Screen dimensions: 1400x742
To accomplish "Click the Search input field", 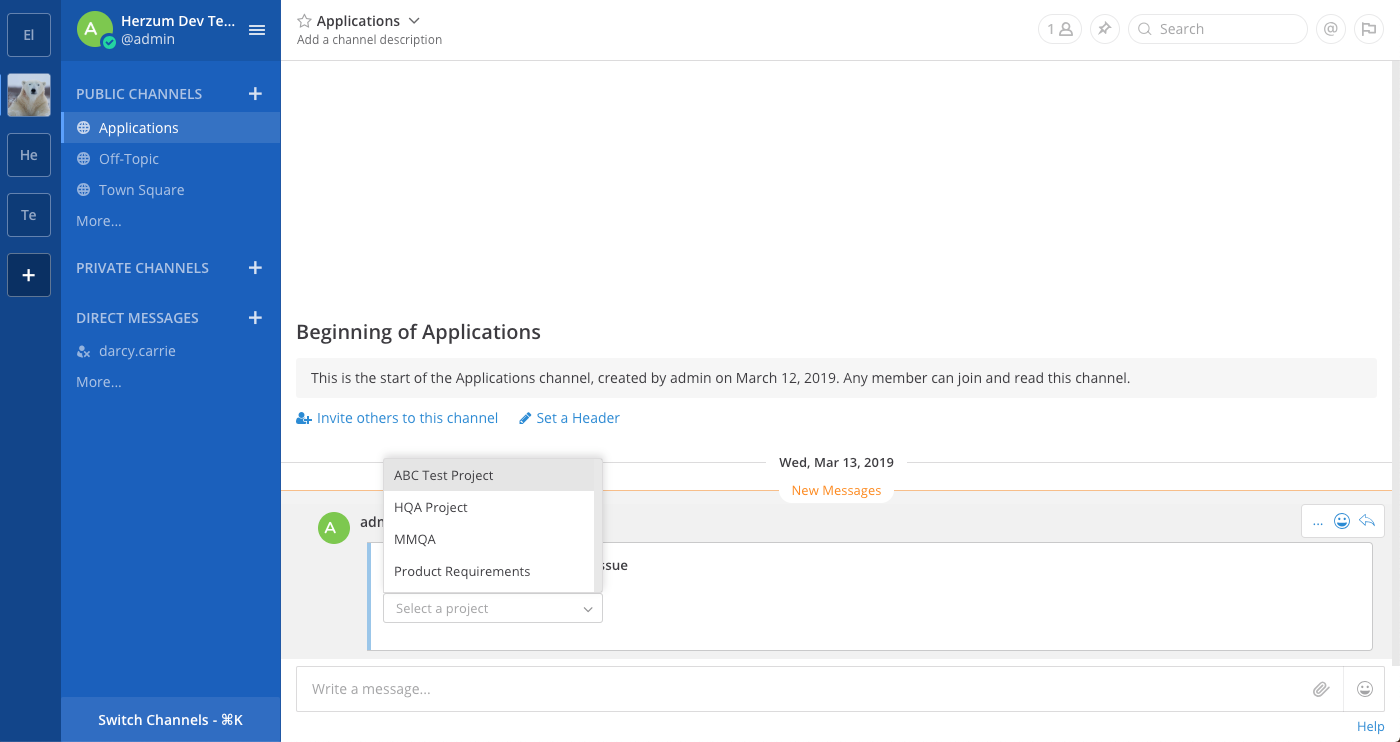I will pyautogui.click(x=1226, y=29).
